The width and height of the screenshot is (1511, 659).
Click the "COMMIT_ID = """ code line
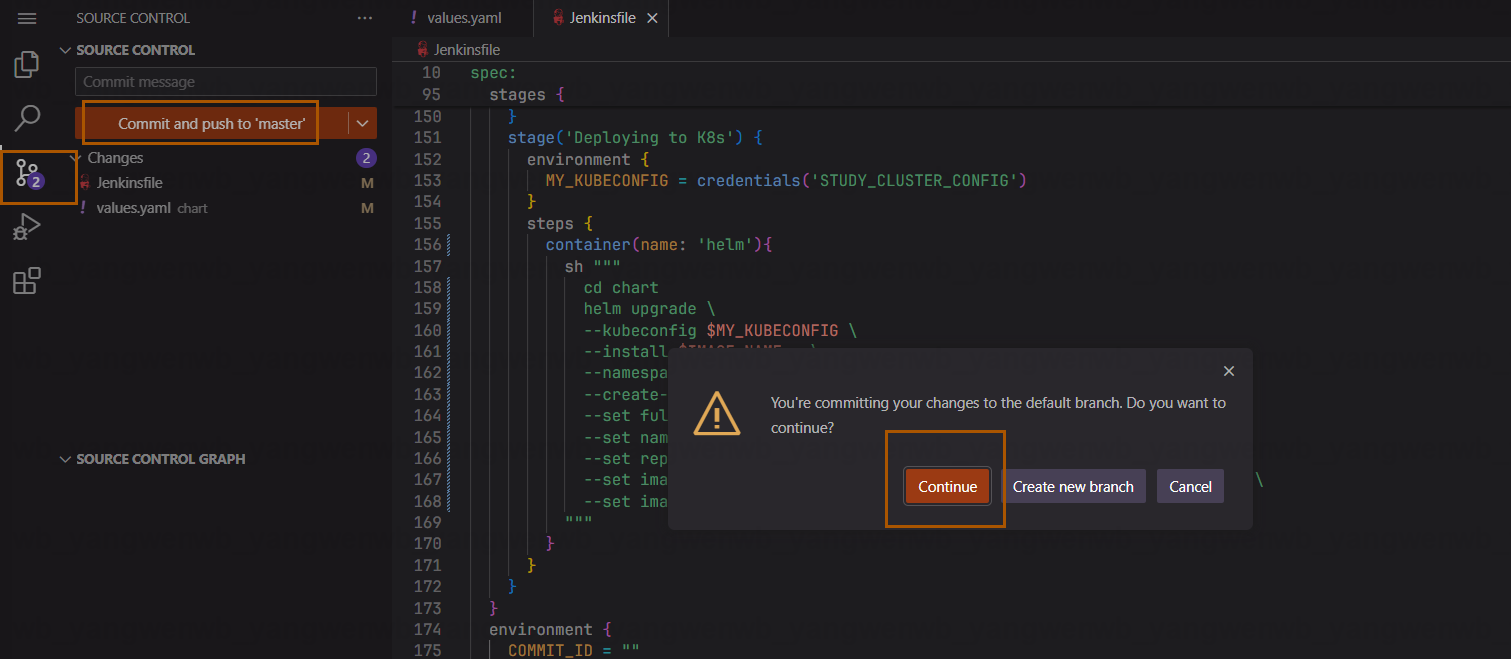573,651
